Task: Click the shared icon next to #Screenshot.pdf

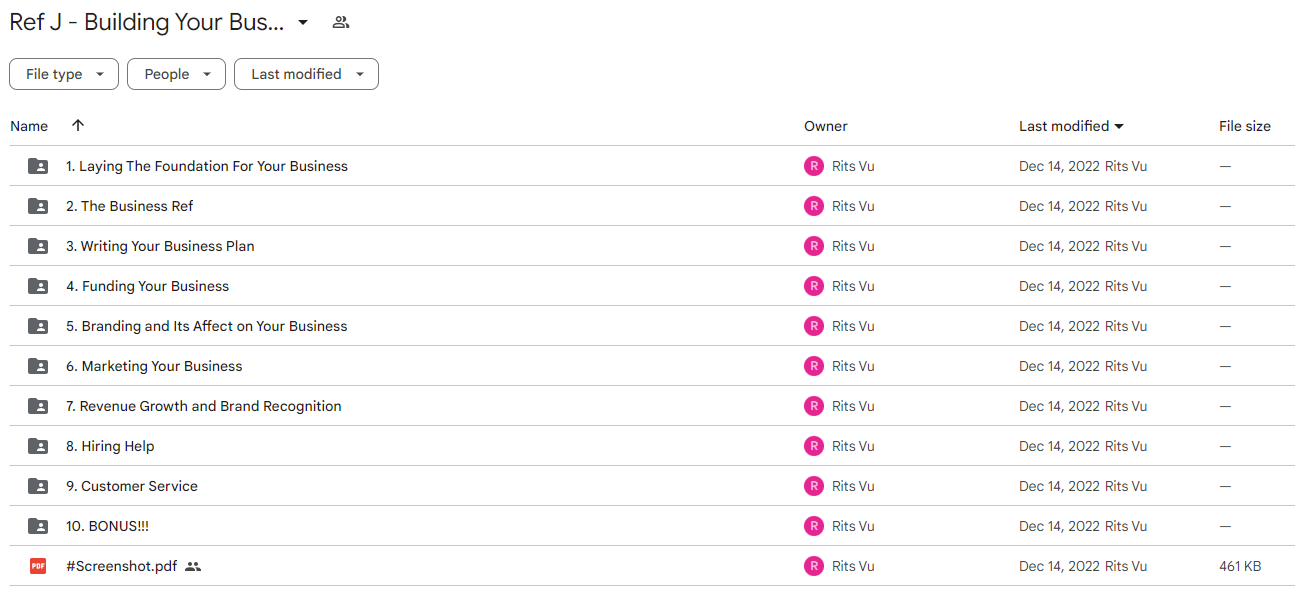Action: coord(193,566)
